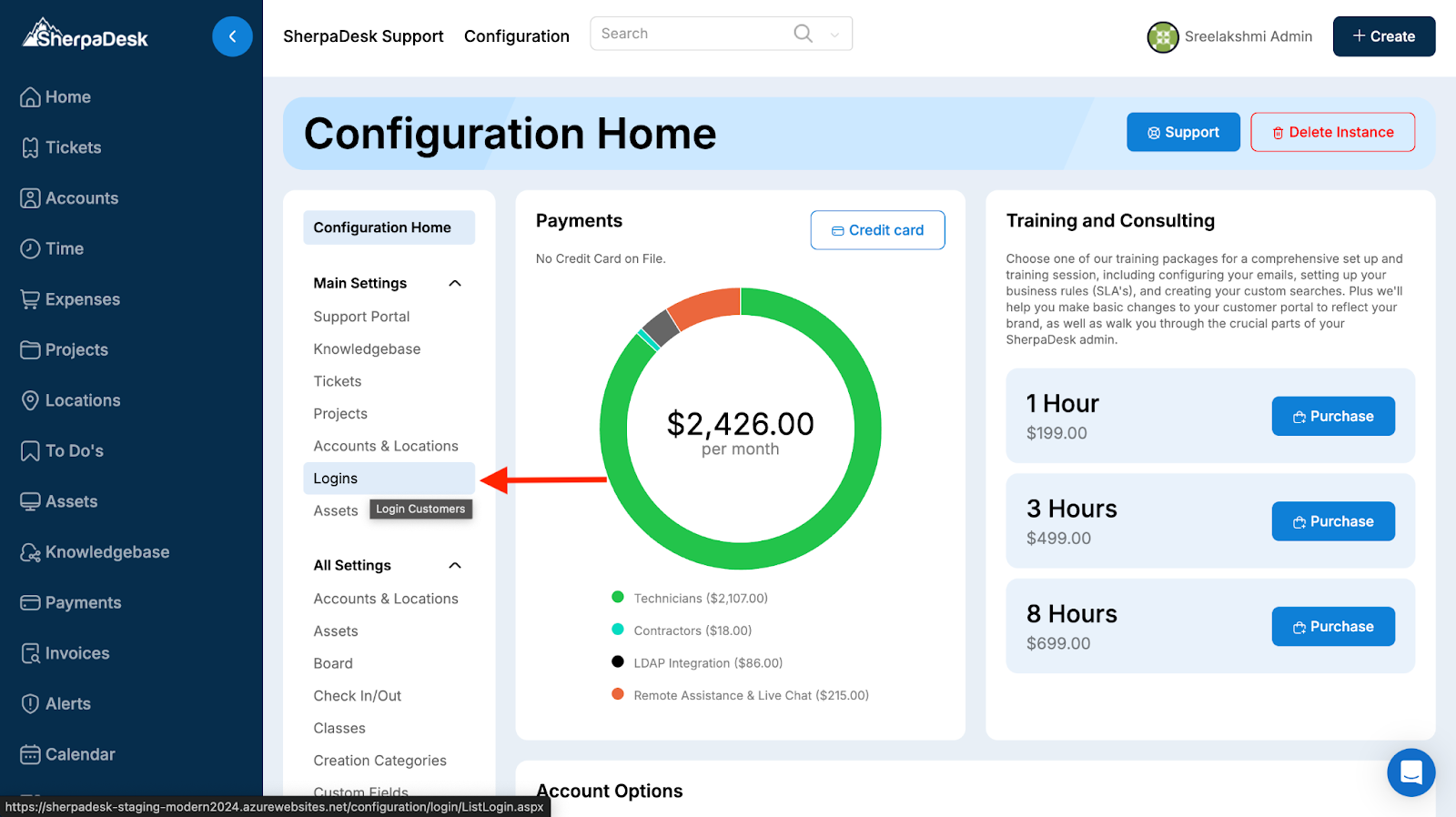Screen dimensions: 1456x817
Task: Collapse the All Settings section
Action: click(455, 565)
